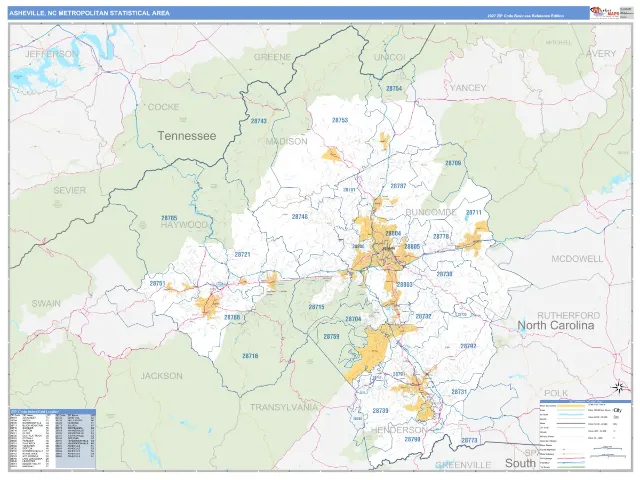Click the TRANSYLVANIA county label
Viewport: 640px width, 480px height.
(x=284, y=407)
